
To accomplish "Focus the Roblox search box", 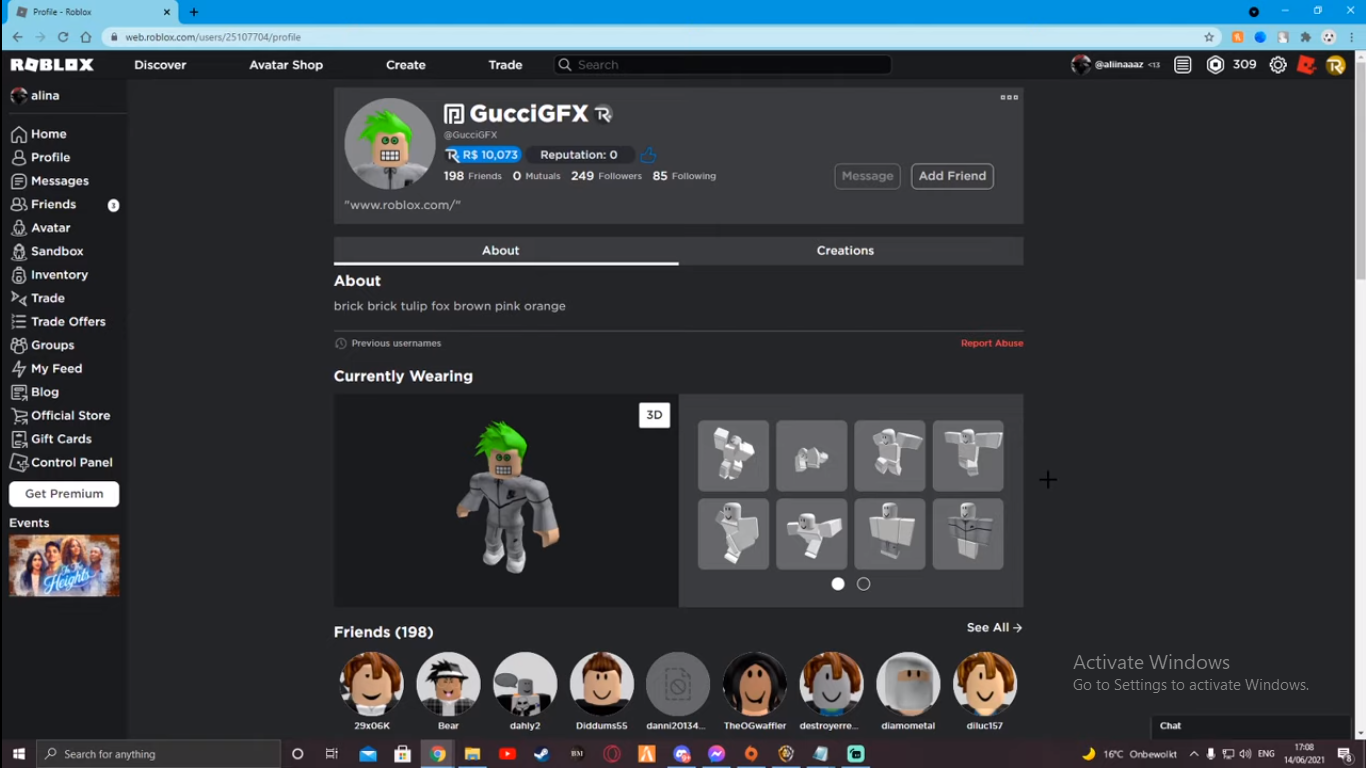I will click(722, 65).
